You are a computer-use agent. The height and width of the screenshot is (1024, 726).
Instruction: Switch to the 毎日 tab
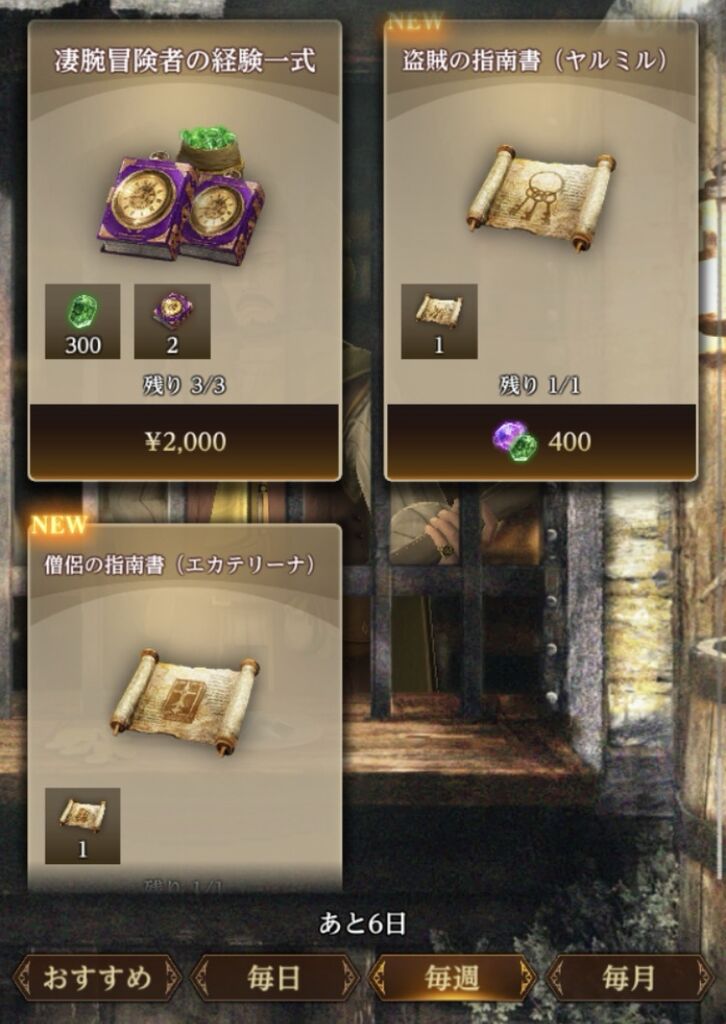coord(274,978)
